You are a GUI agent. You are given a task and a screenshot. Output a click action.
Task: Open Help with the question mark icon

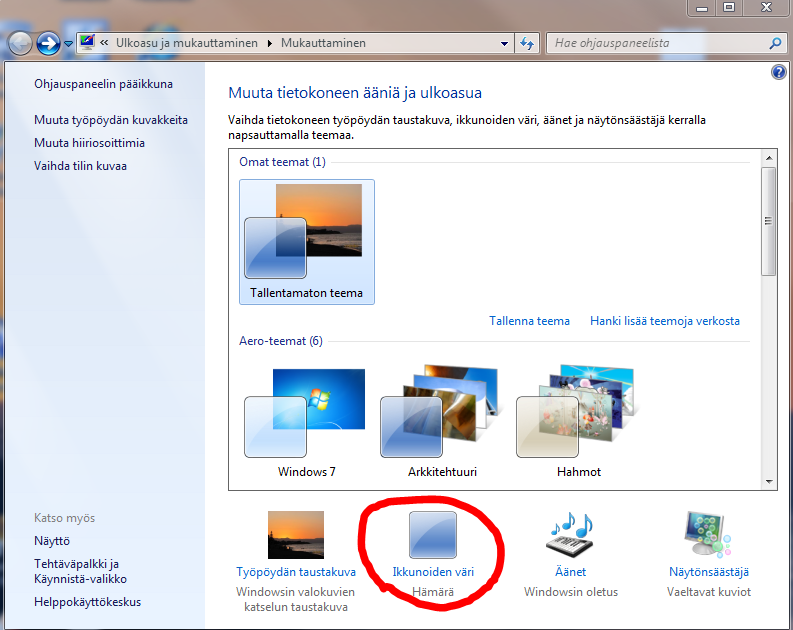(x=778, y=72)
